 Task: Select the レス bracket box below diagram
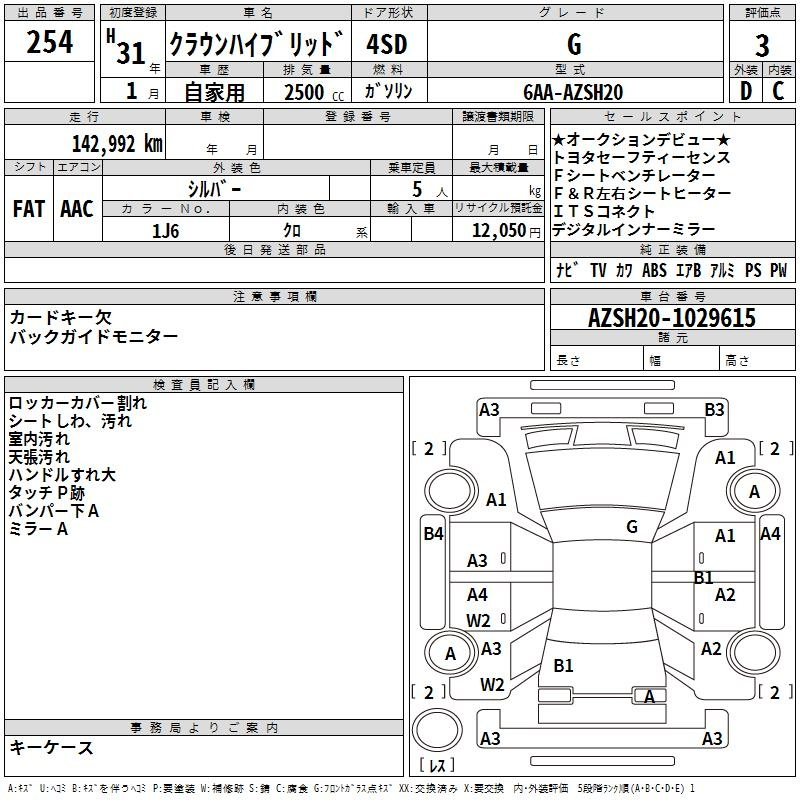437,766
